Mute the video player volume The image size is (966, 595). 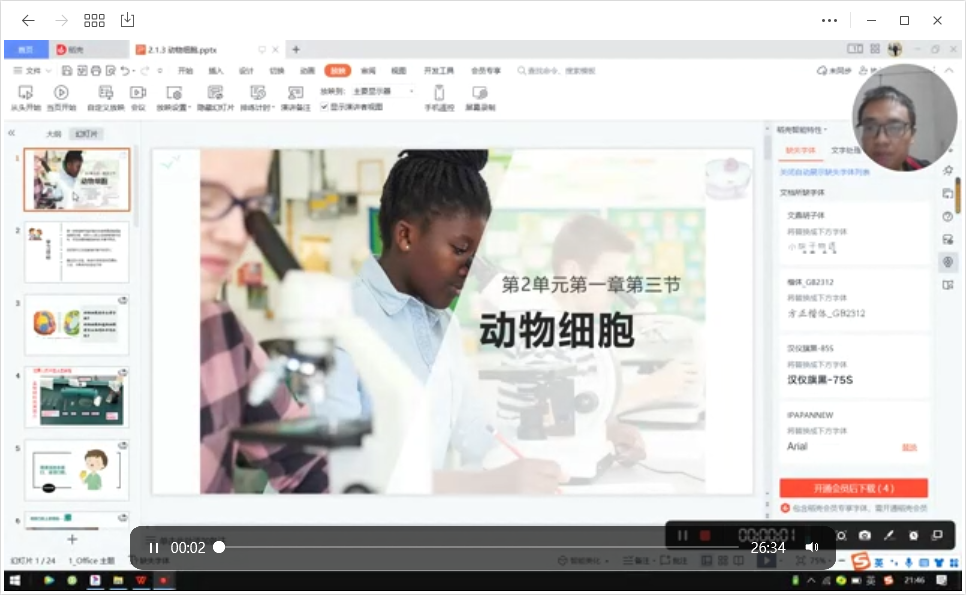pos(811,547)
